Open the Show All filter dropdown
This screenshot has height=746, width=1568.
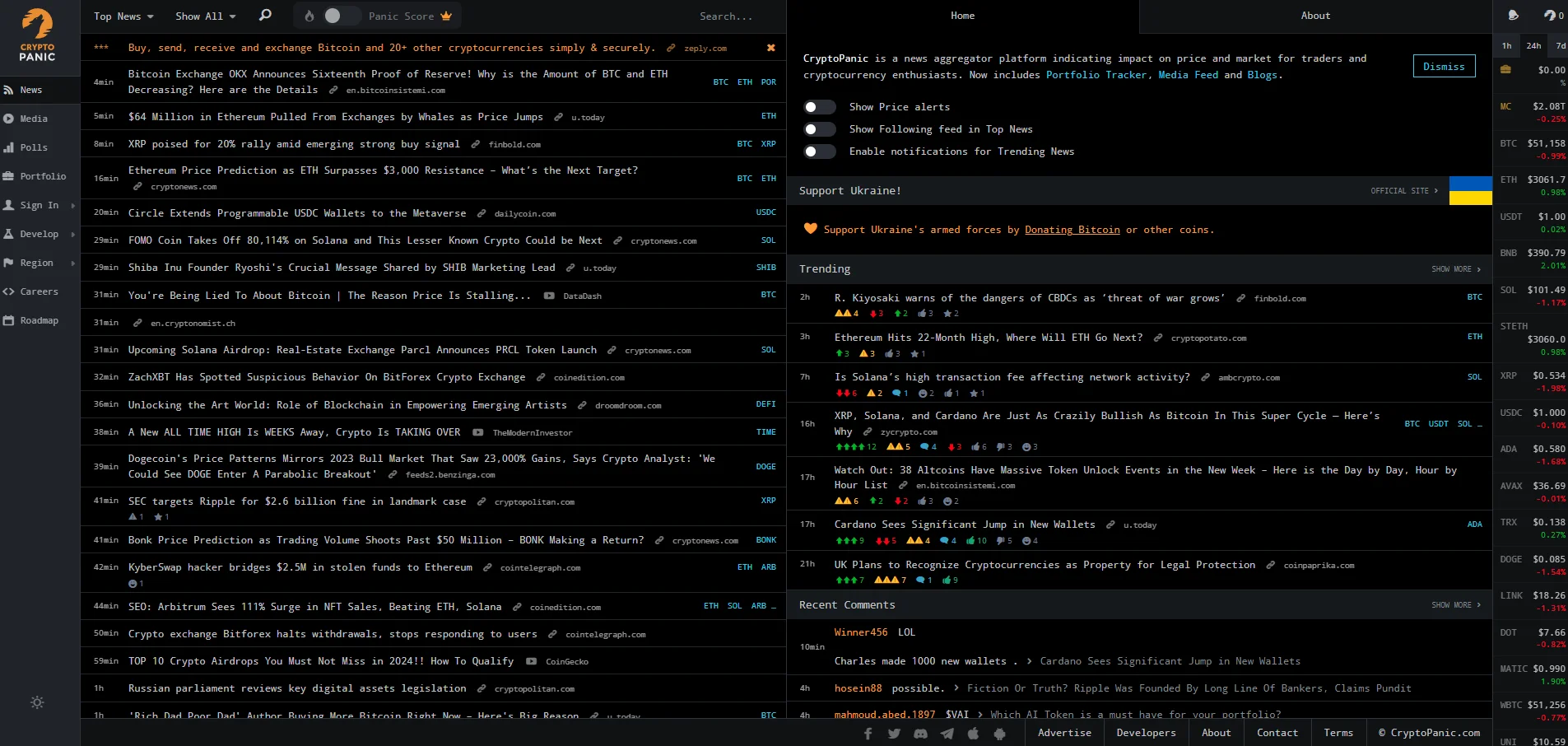pos(206,16)
